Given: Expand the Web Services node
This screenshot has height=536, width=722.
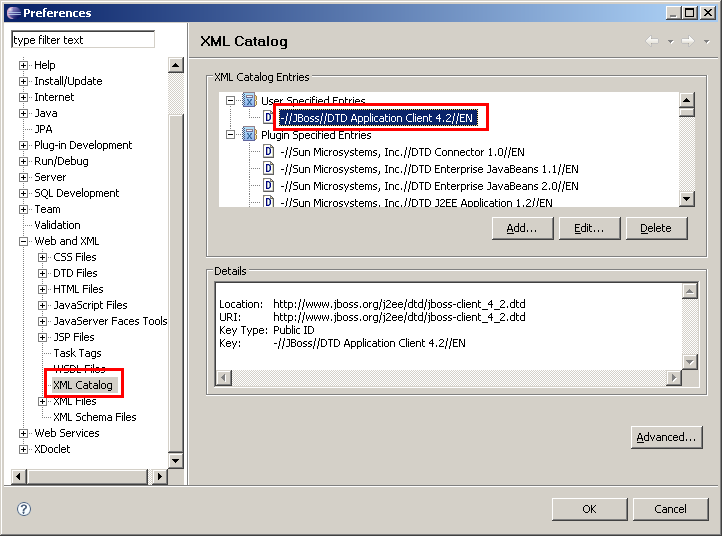Looking at the screenshot, I should click(23, 433).
